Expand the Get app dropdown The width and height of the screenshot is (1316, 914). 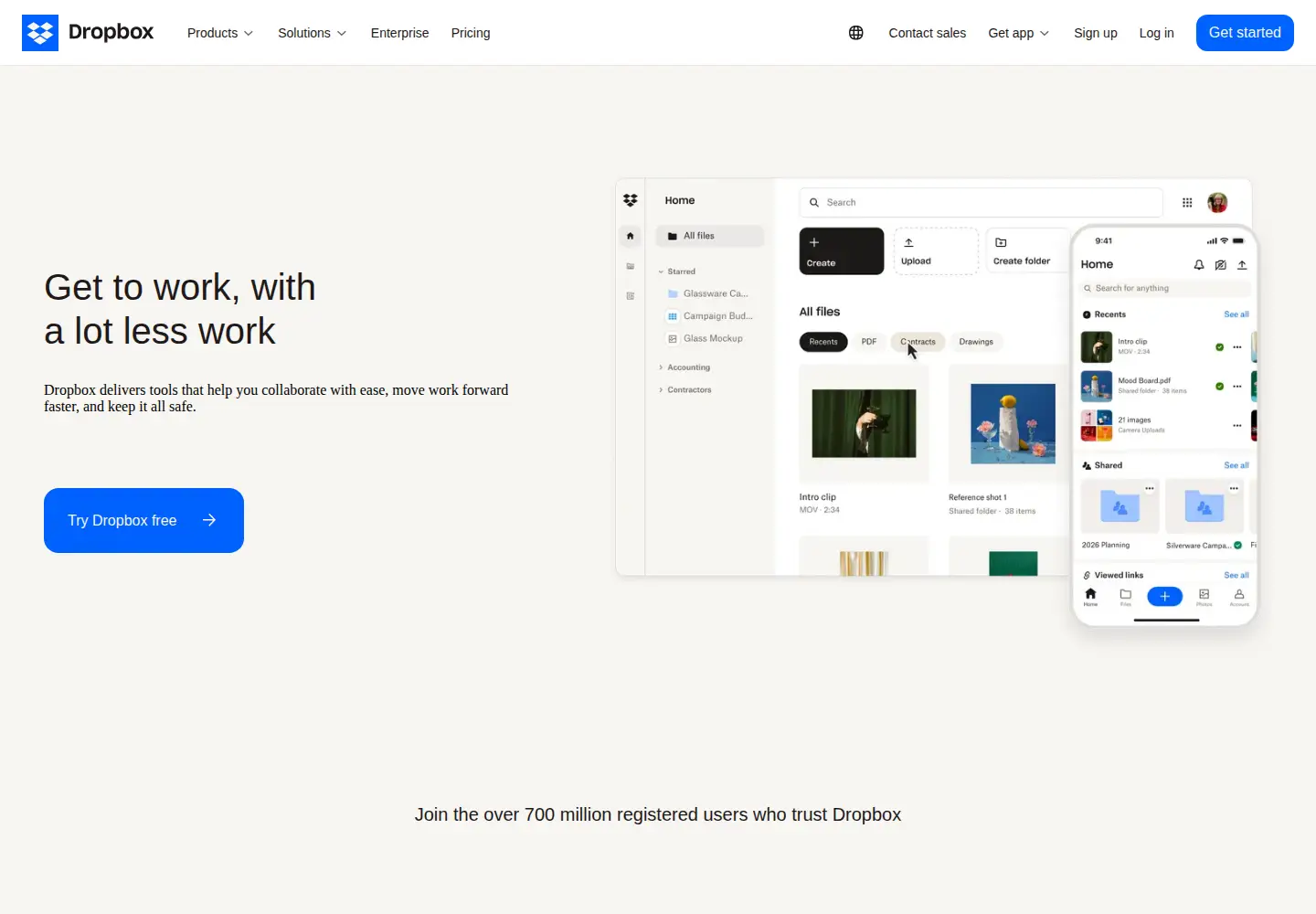[1019, 33]
